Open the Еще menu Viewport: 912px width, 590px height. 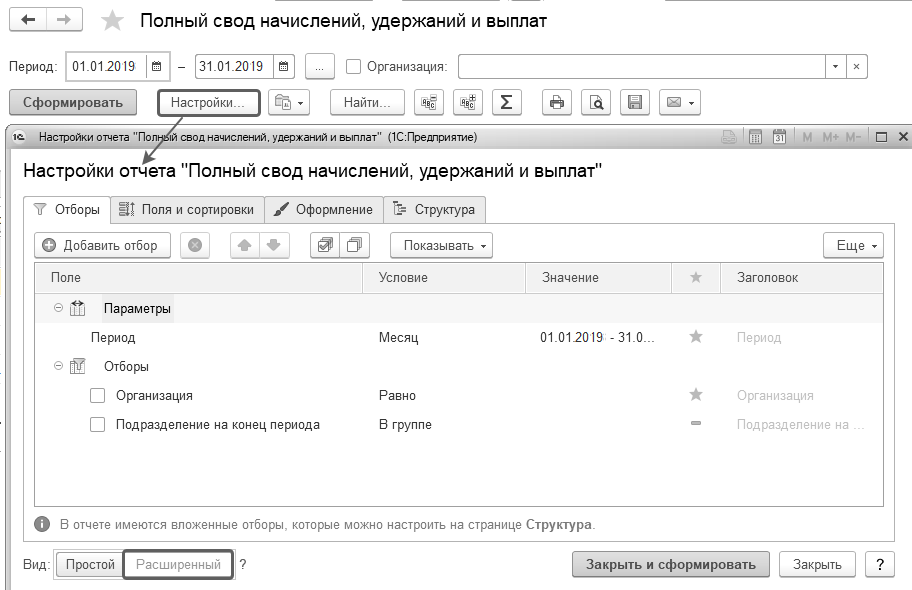853,246
